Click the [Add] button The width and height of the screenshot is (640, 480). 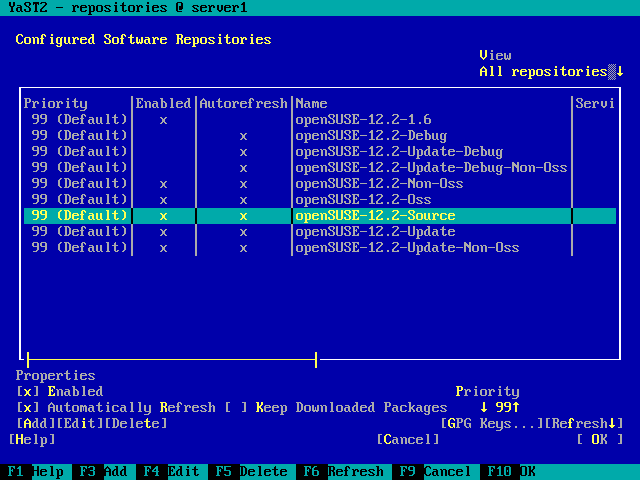click(x=36, y=423)
